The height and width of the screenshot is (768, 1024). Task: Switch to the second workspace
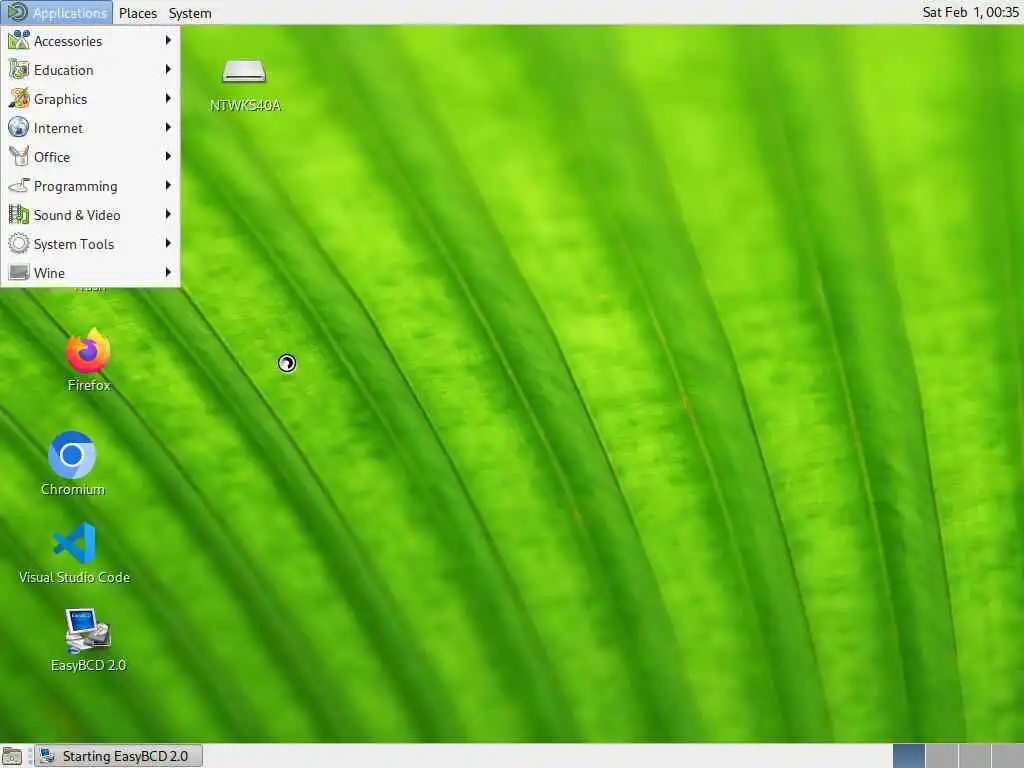942,756
